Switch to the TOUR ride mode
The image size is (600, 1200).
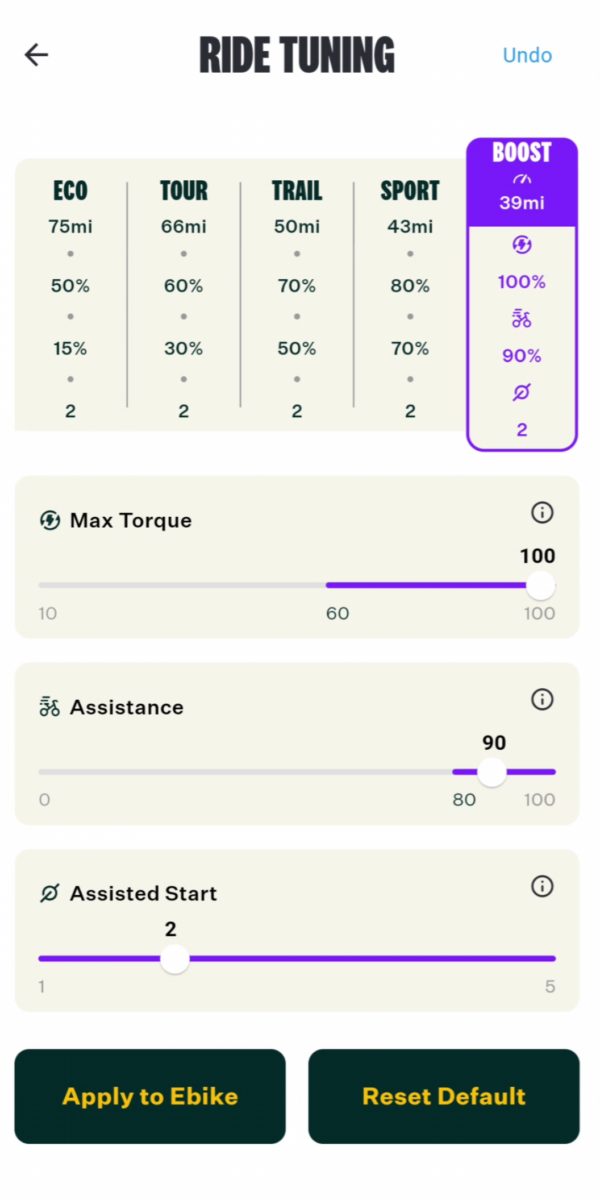(184, 190)
